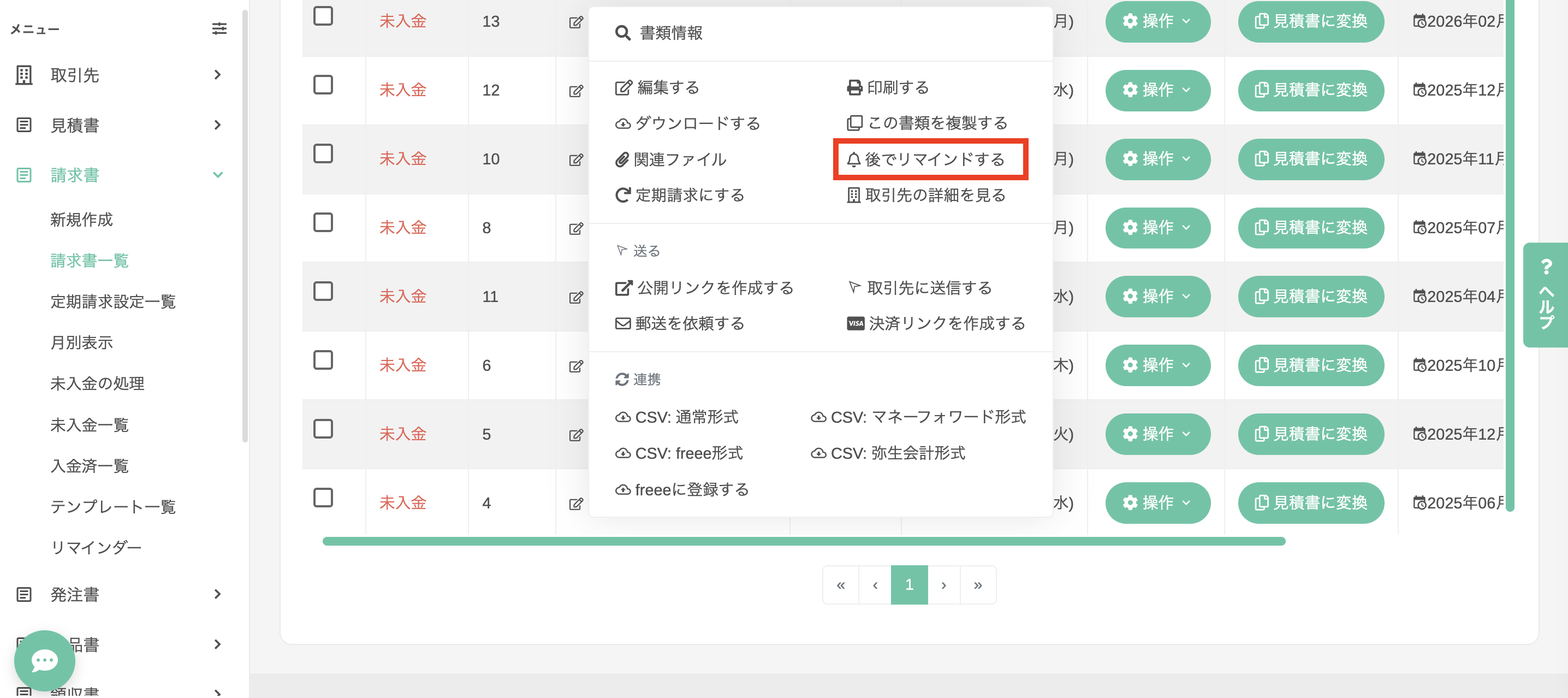Check the checkbox for invoice row 13

click(323, 16)
